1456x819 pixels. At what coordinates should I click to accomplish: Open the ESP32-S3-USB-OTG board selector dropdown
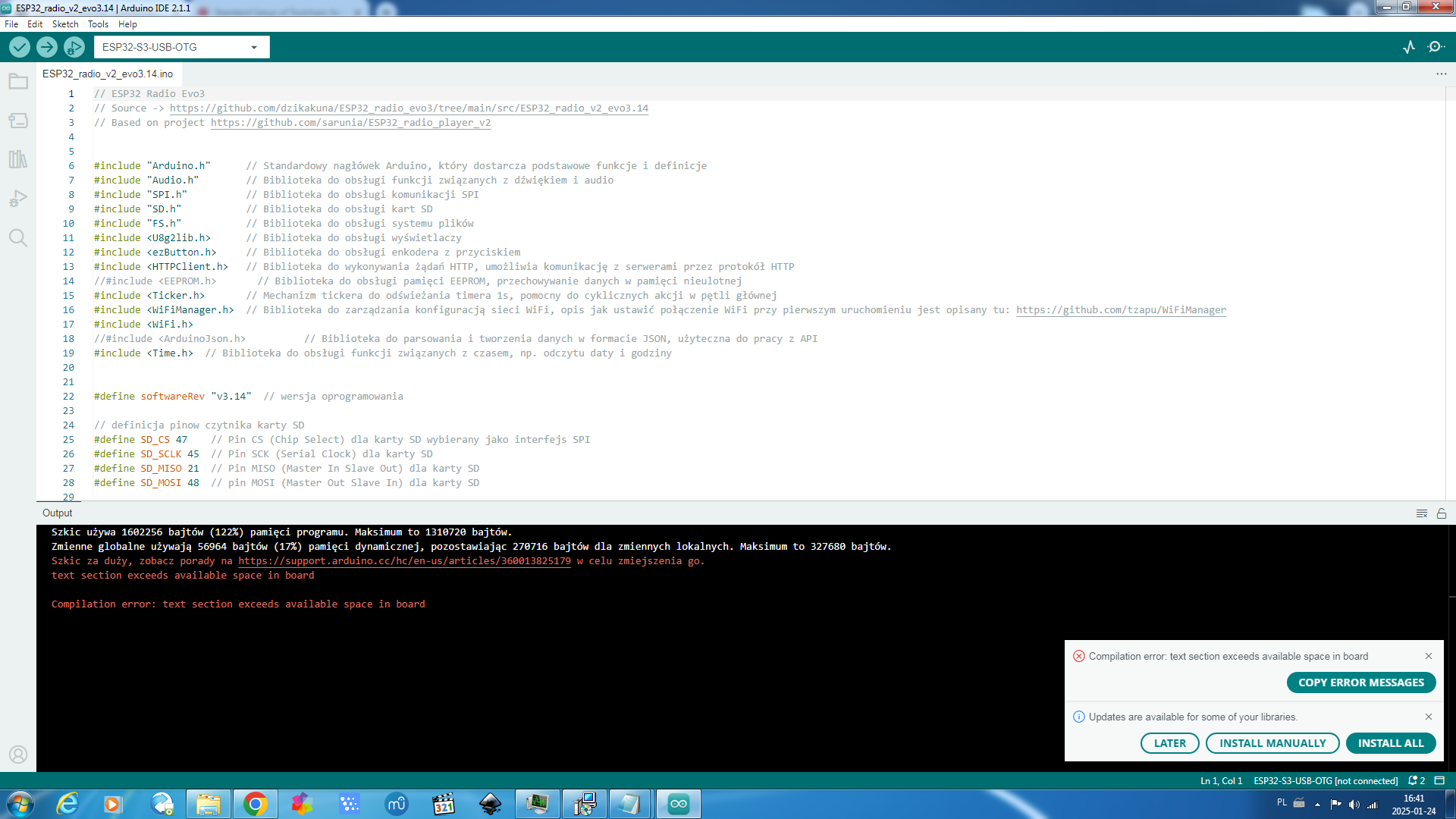(182, 47)
